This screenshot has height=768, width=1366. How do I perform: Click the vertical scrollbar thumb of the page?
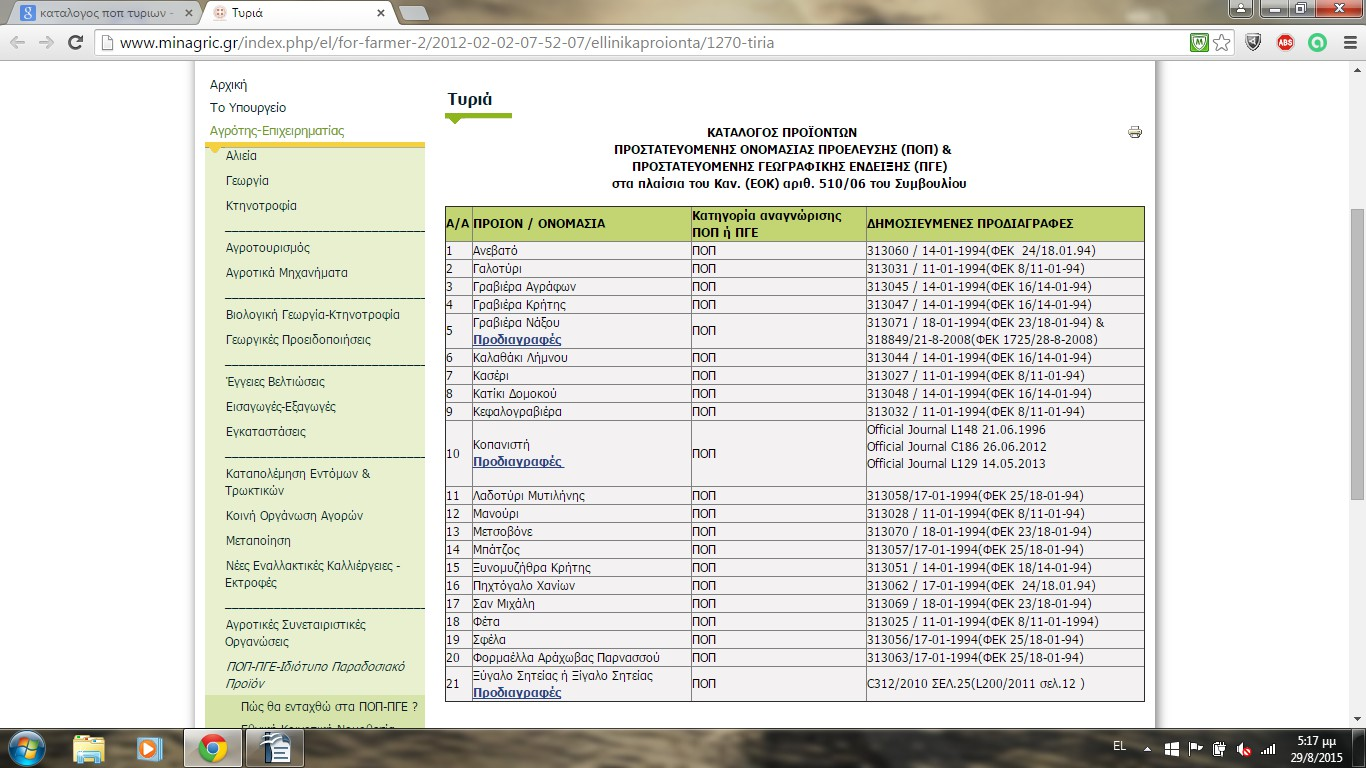coord(1357,354)
